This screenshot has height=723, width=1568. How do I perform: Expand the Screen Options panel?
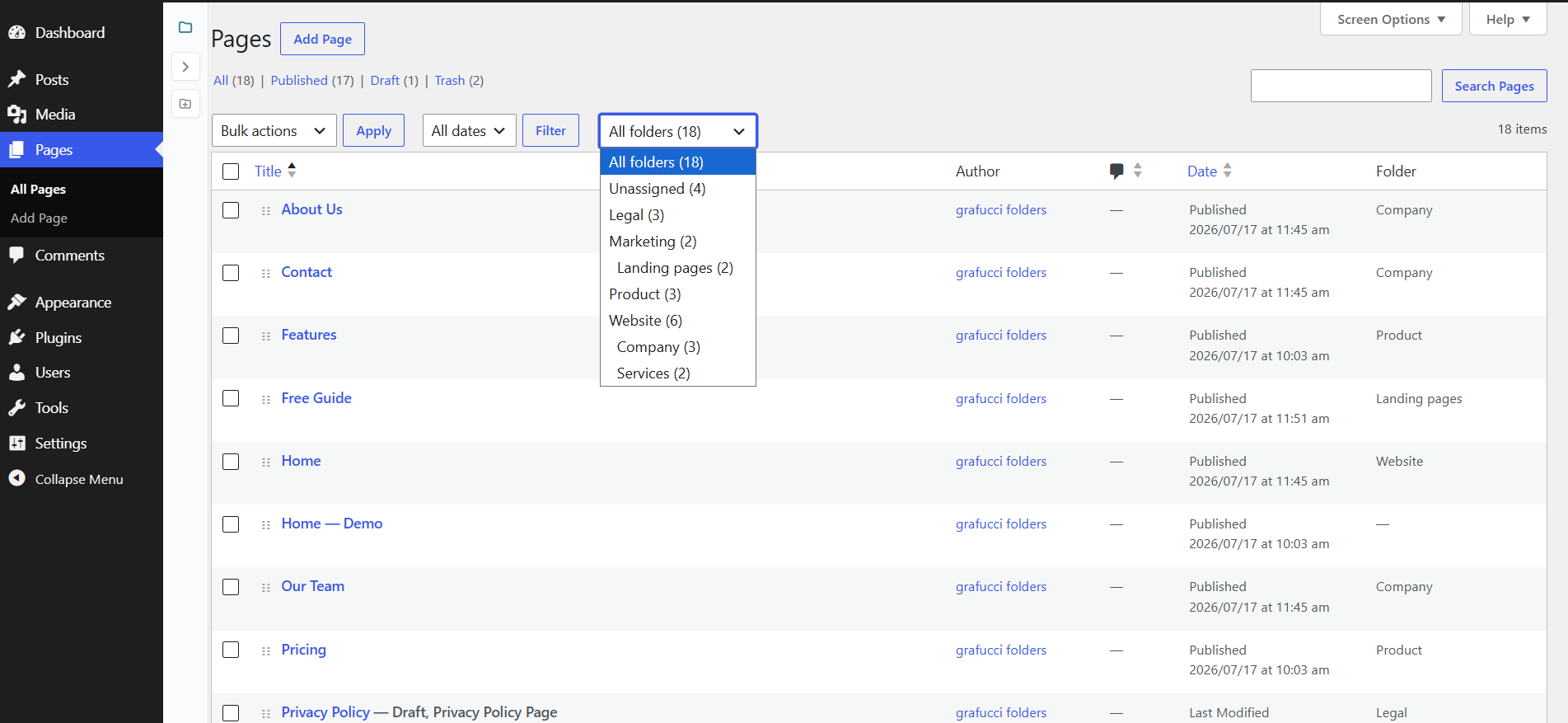(x=1391, y=19)
